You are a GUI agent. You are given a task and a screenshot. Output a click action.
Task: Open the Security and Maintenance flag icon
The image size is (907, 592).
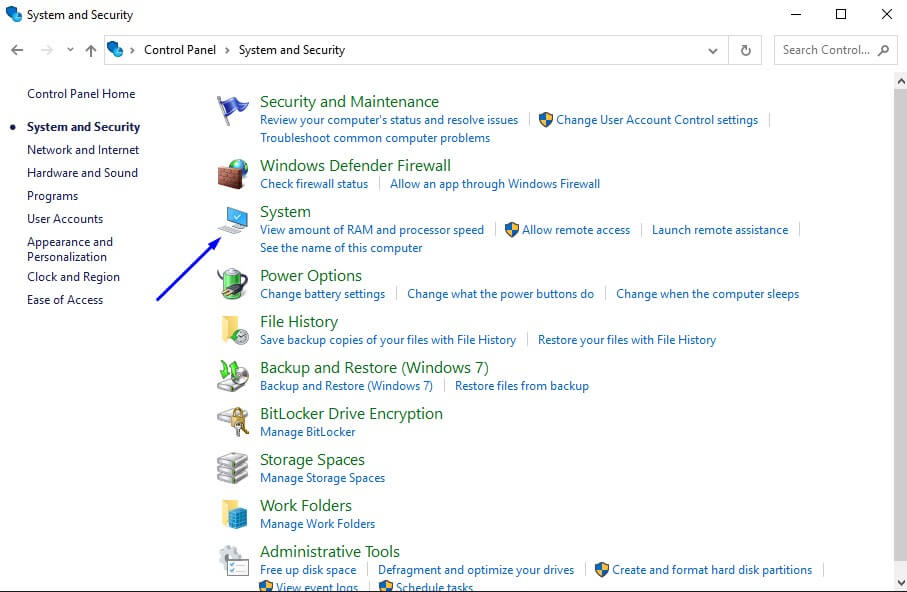(233, 110)
